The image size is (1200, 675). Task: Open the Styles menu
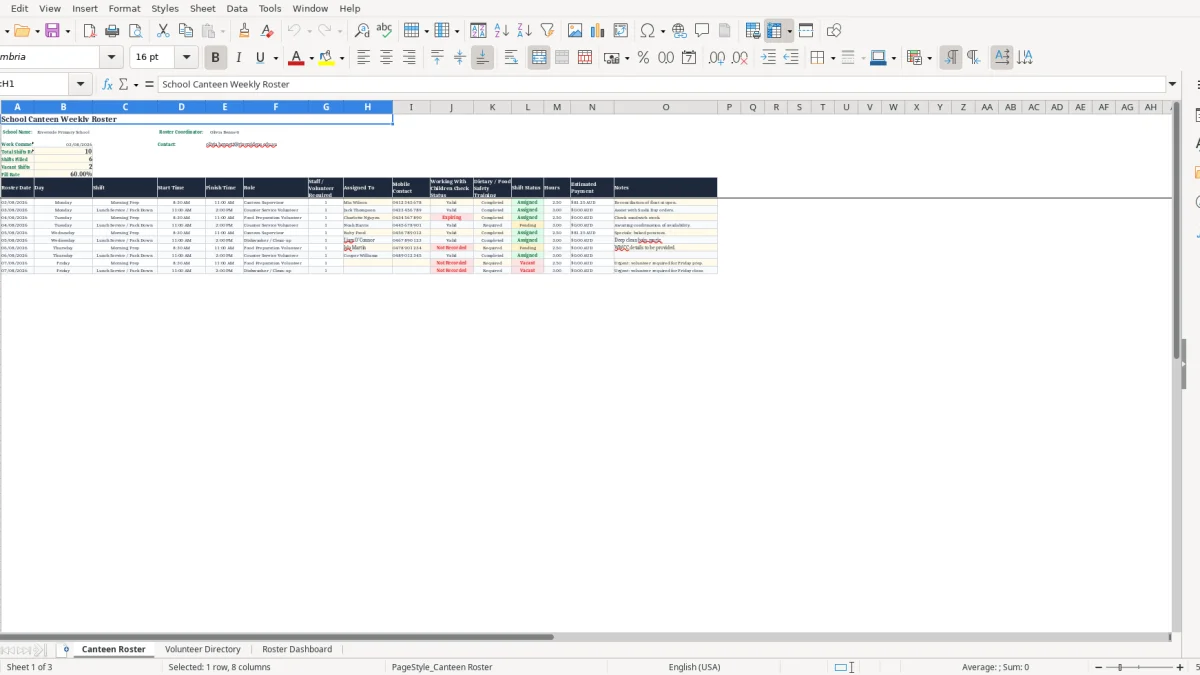click(x=165, y=8)
